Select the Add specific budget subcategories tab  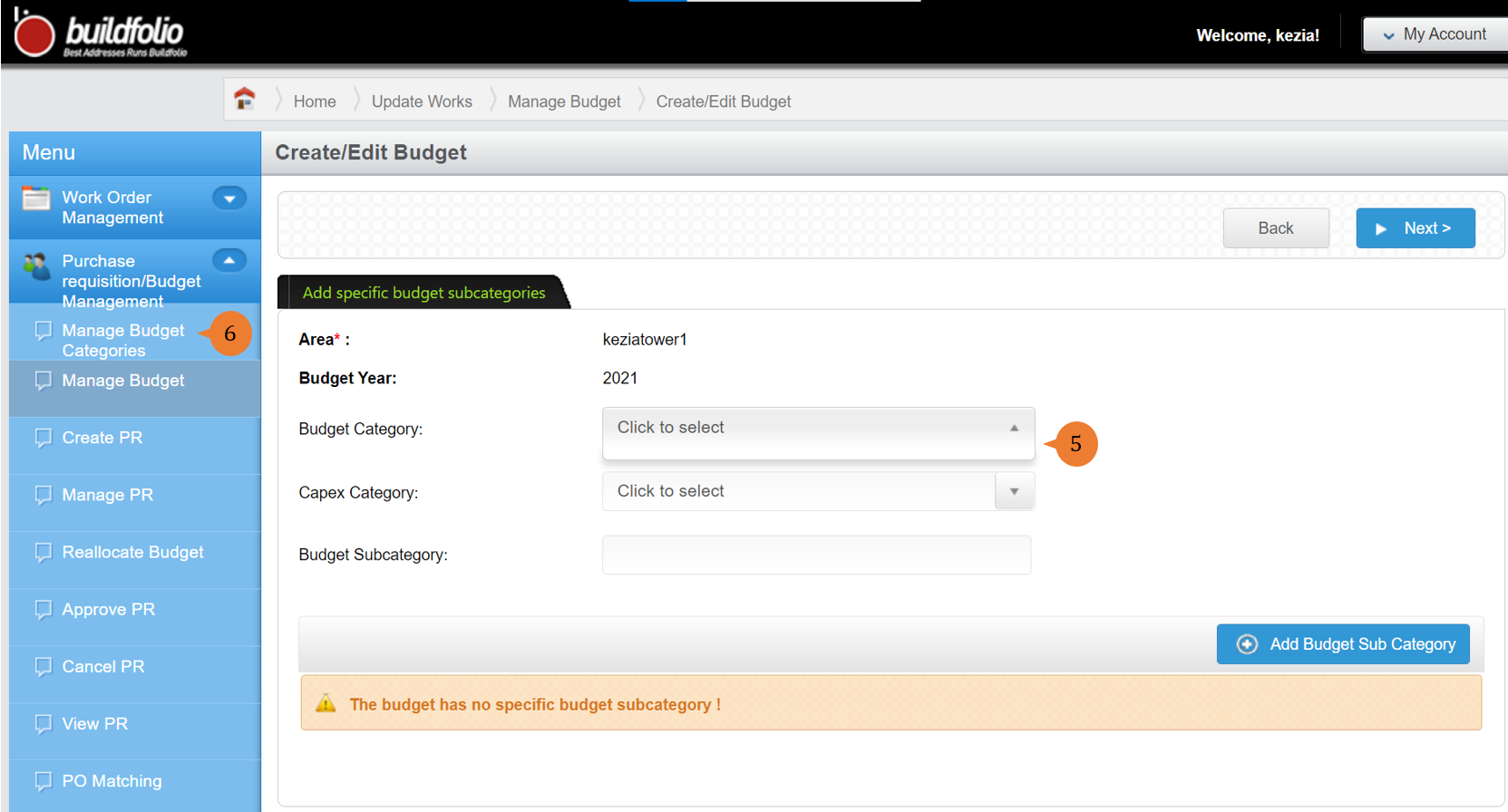point(423,293)
